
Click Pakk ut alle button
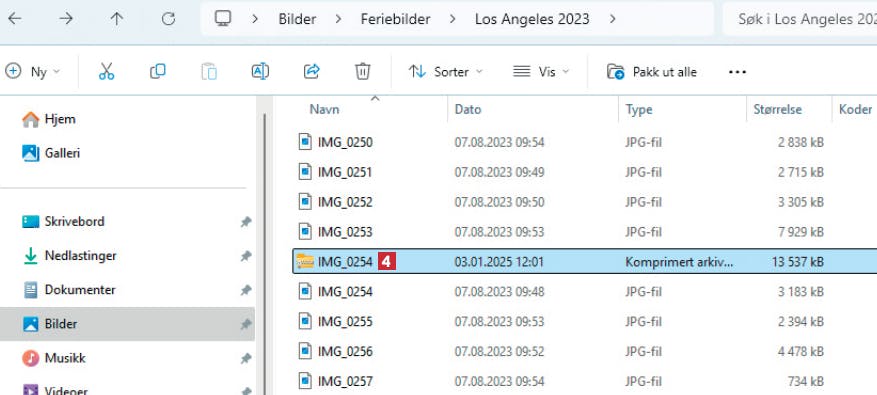pos(652,72)
